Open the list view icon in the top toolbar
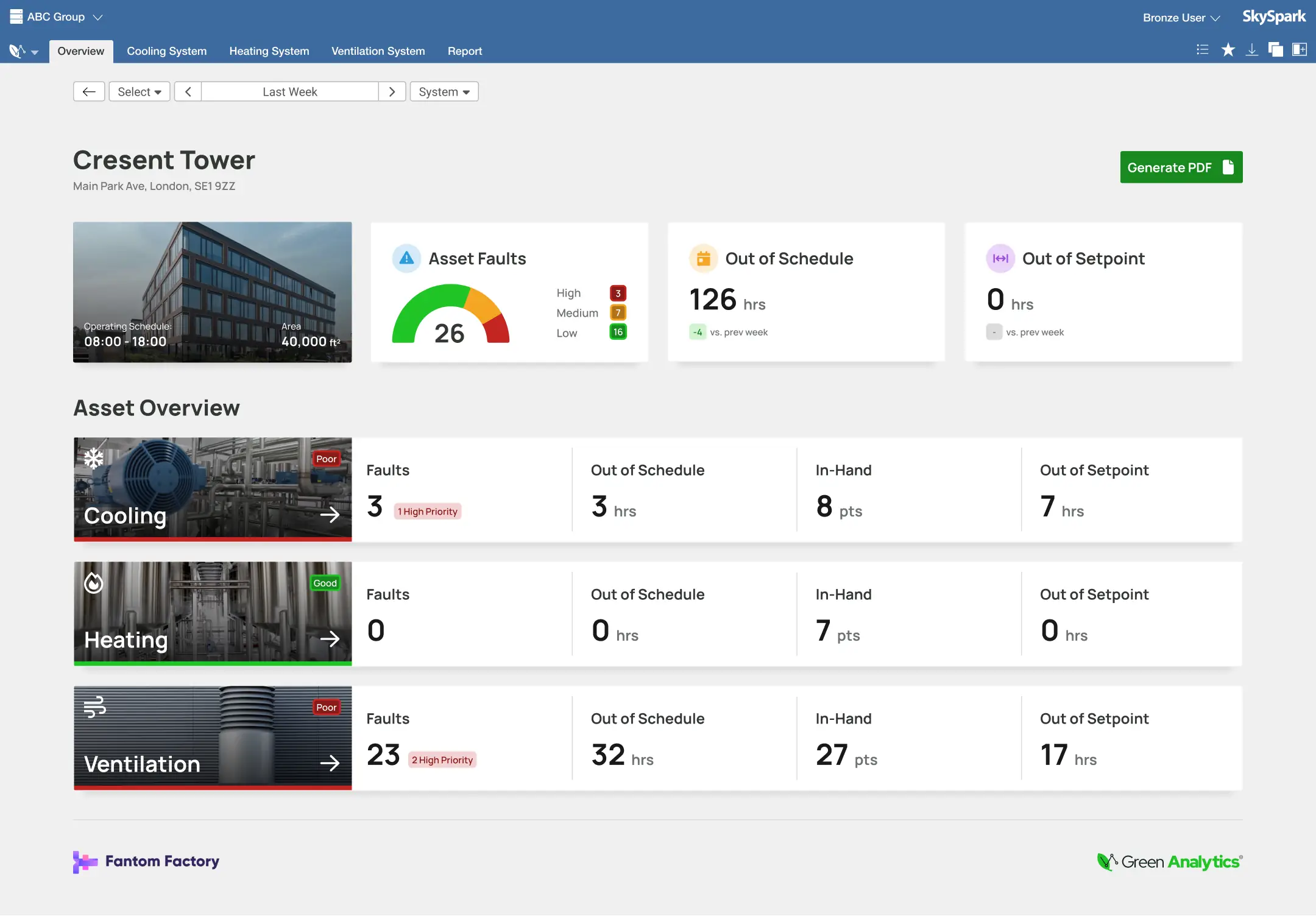Viewport: 1316px width, 916px height. [x=1202, y=50]
